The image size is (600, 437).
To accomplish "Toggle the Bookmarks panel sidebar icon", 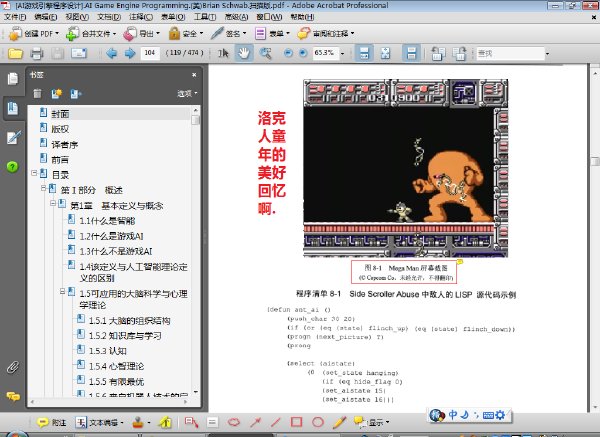I will (x=13, y=108).
